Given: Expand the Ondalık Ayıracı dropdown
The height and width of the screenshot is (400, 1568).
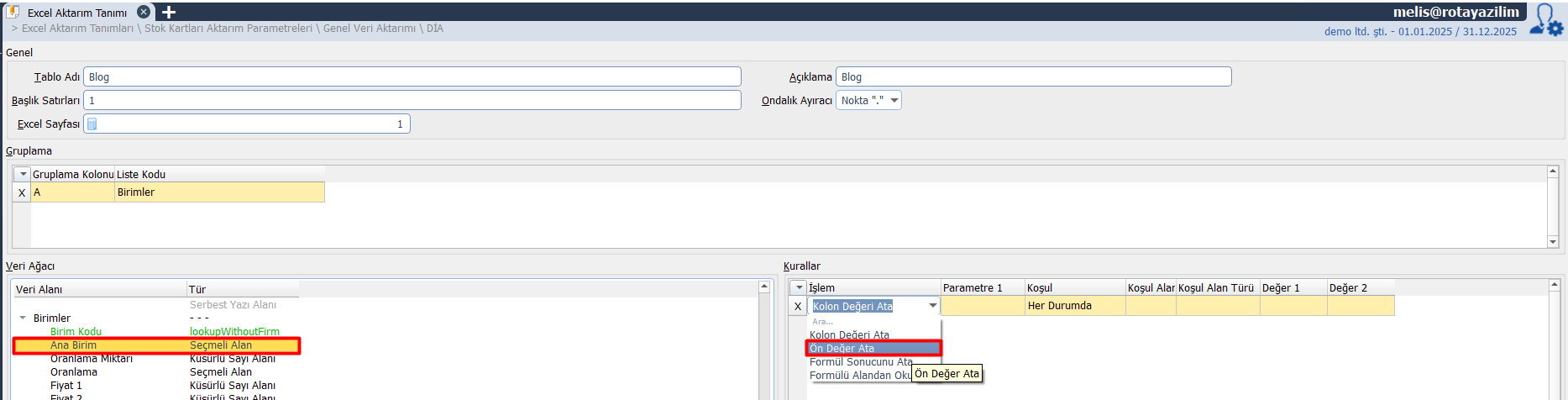Looking at the screenshot, I should pyautogui.click(x=894, y=101).
